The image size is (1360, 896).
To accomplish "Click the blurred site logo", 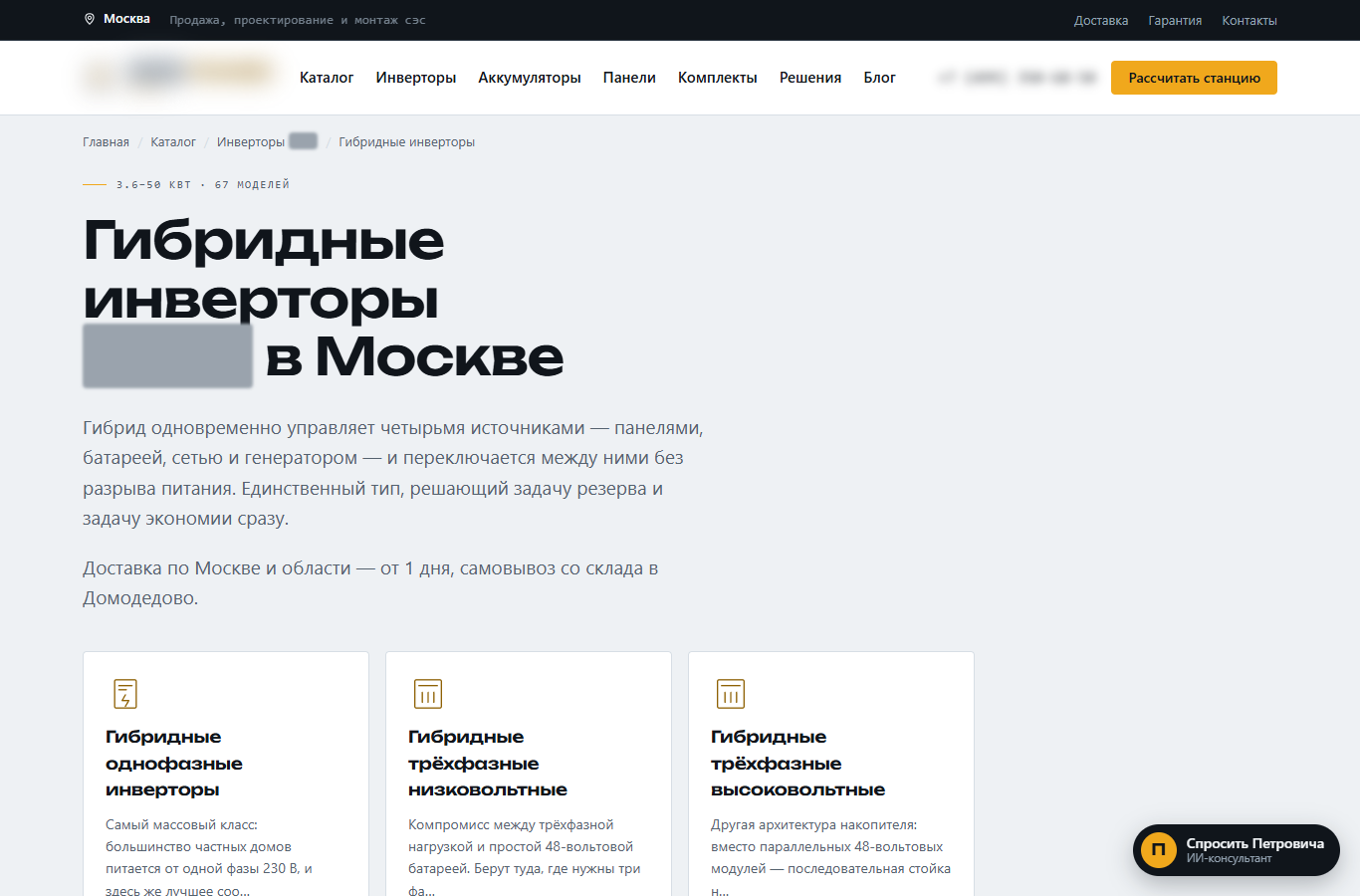I will [x=179, y=75].
